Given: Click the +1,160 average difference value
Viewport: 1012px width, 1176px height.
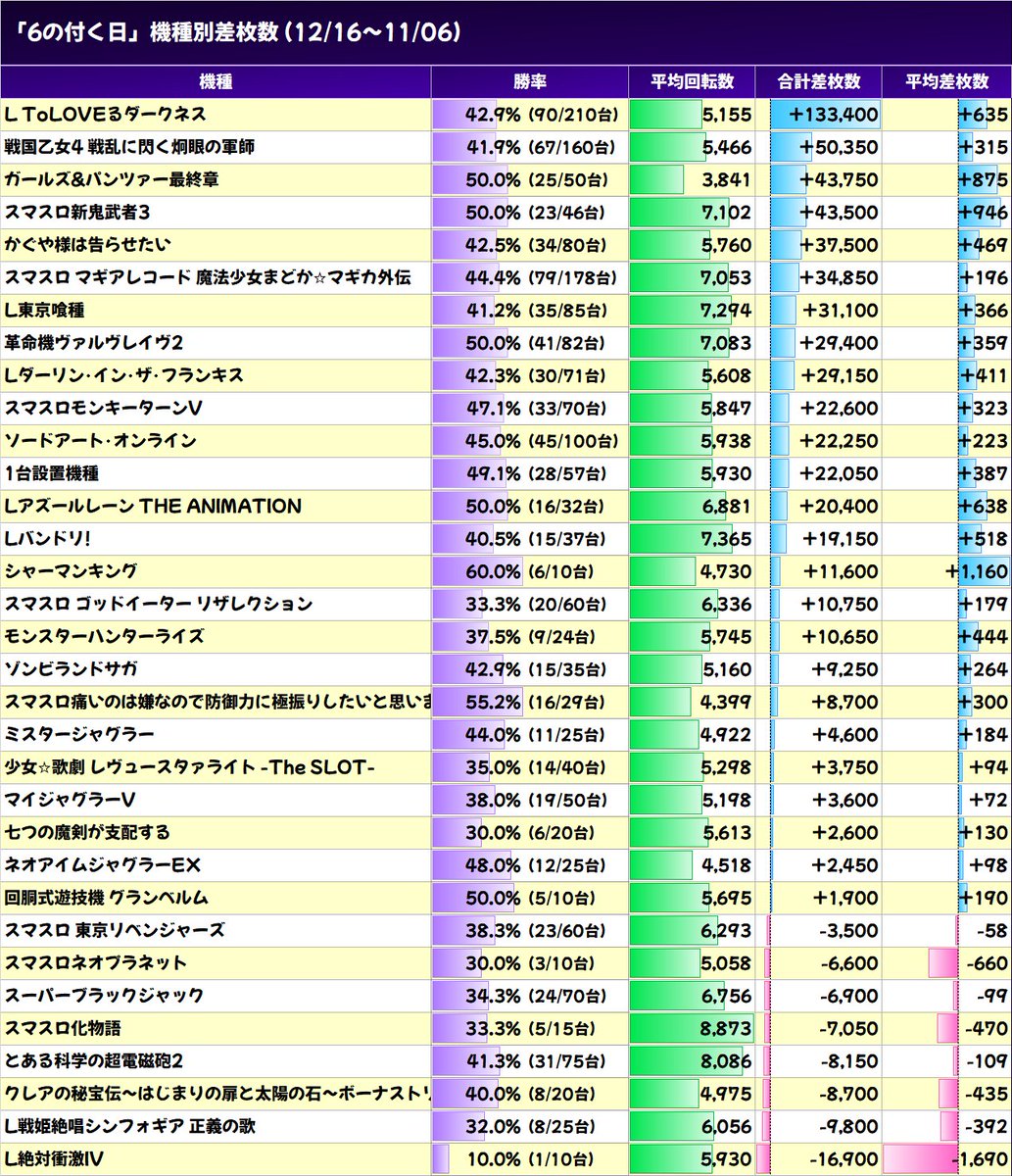Looking at the screenshot, I should tap(979, 572).
